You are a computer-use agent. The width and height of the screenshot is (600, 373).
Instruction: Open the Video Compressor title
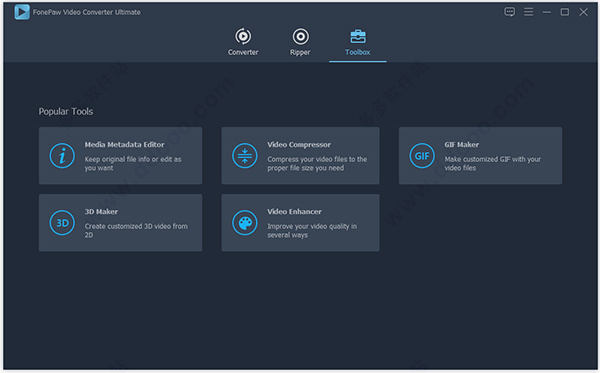pos(299,145)
